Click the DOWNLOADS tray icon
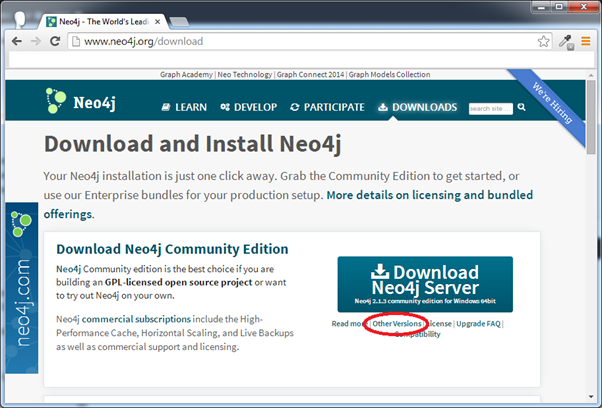 point(383,107)
